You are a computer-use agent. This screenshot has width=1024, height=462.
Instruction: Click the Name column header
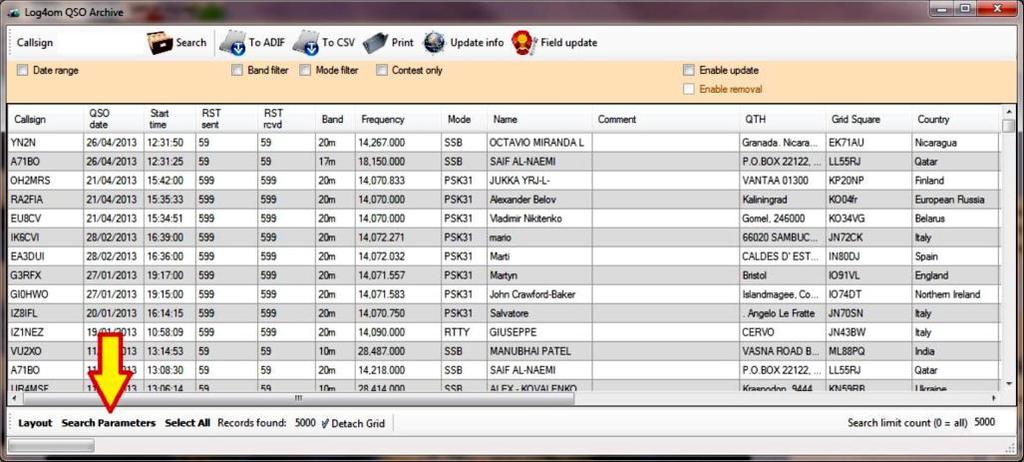coord(539,120)
